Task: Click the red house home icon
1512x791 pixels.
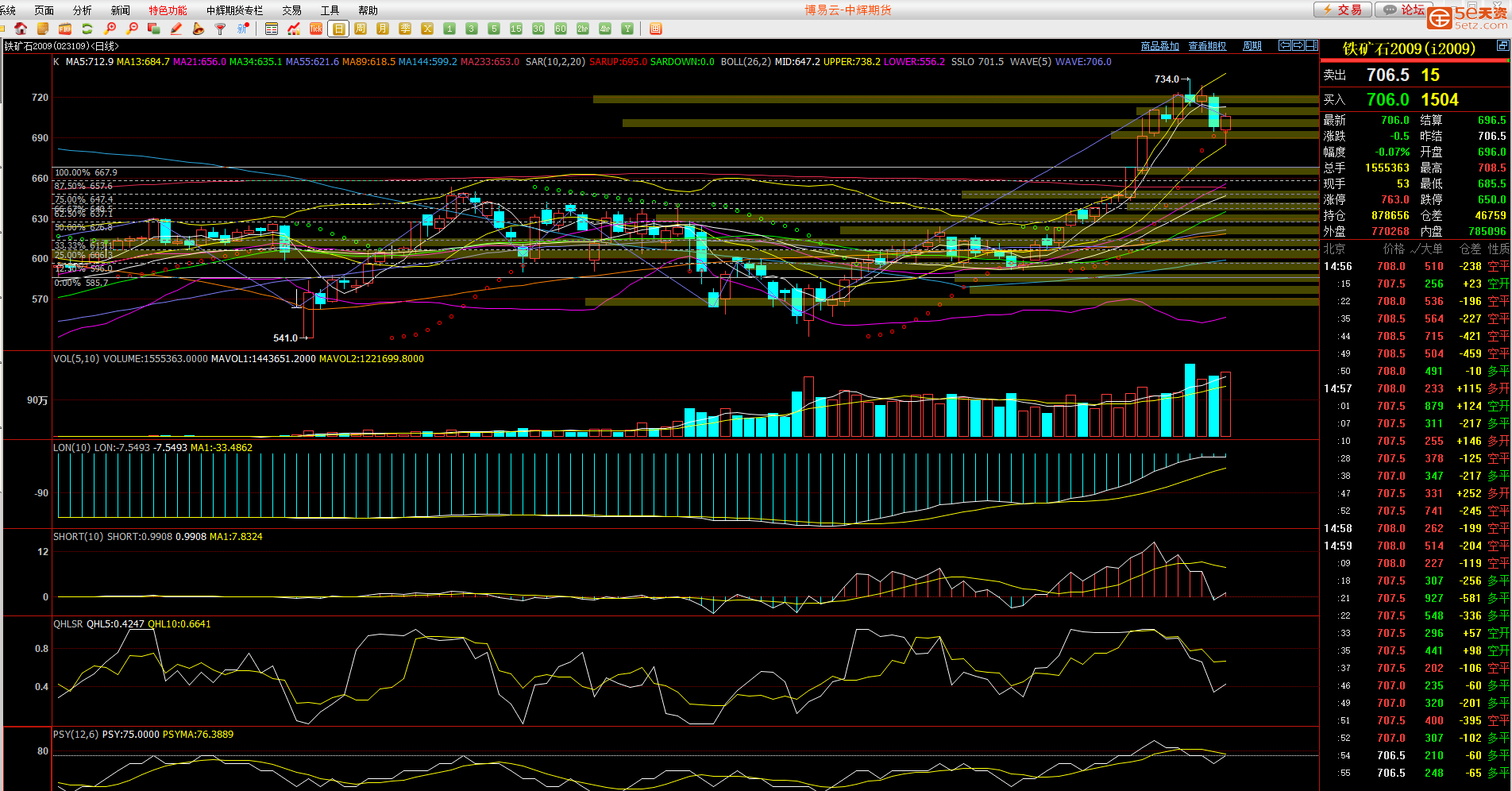Action: [x=21, y=29]
